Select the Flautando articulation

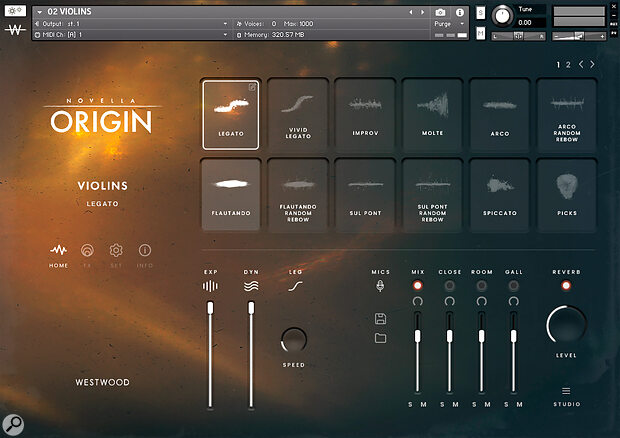(x=231, y=194)
